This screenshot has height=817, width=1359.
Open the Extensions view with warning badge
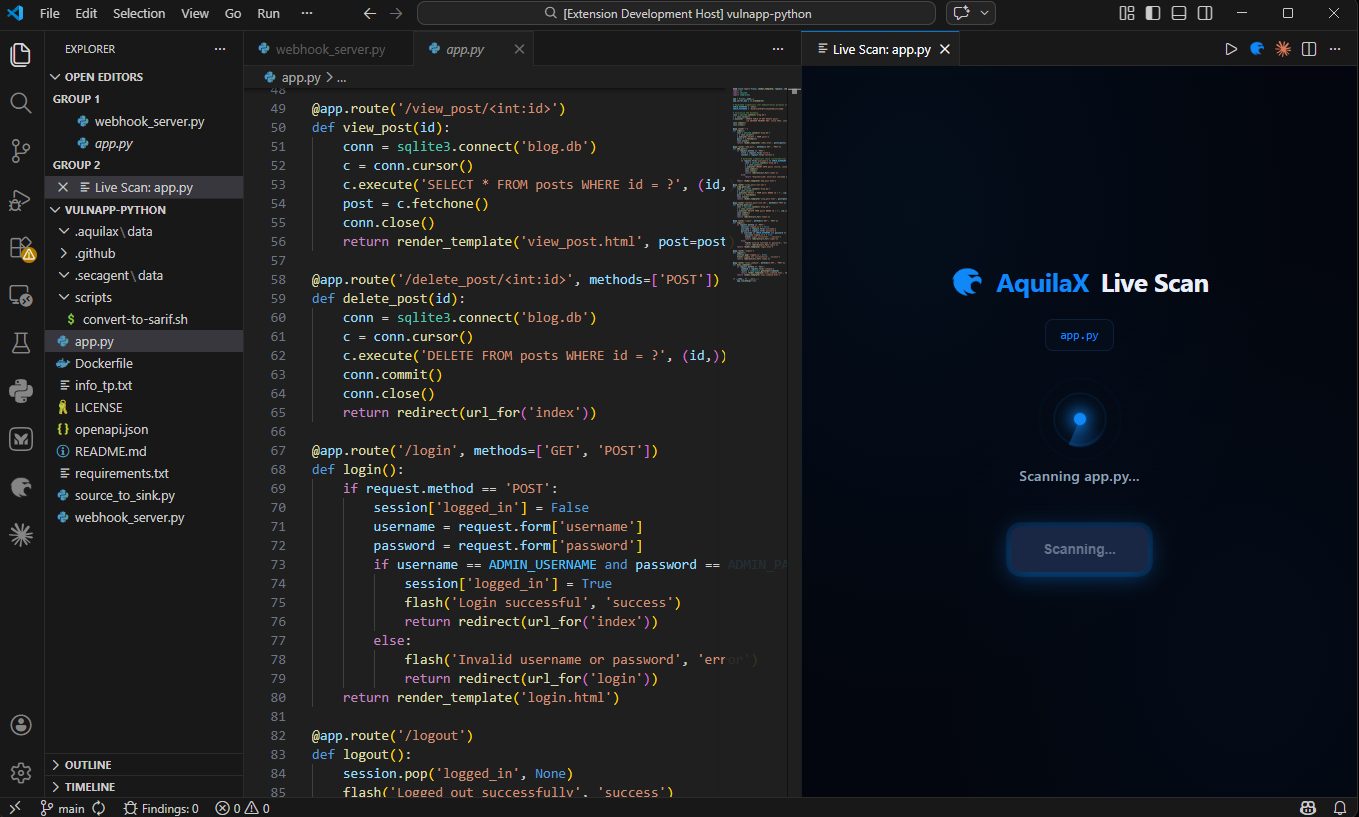pos(21,248)
